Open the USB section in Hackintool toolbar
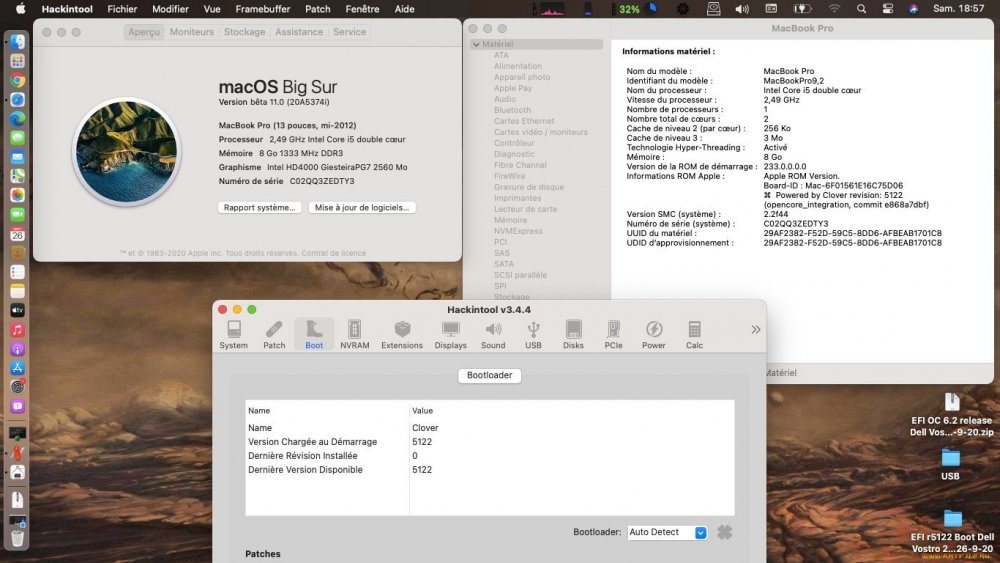This screenshot has height=563, width=1000. tap(533, 335)
